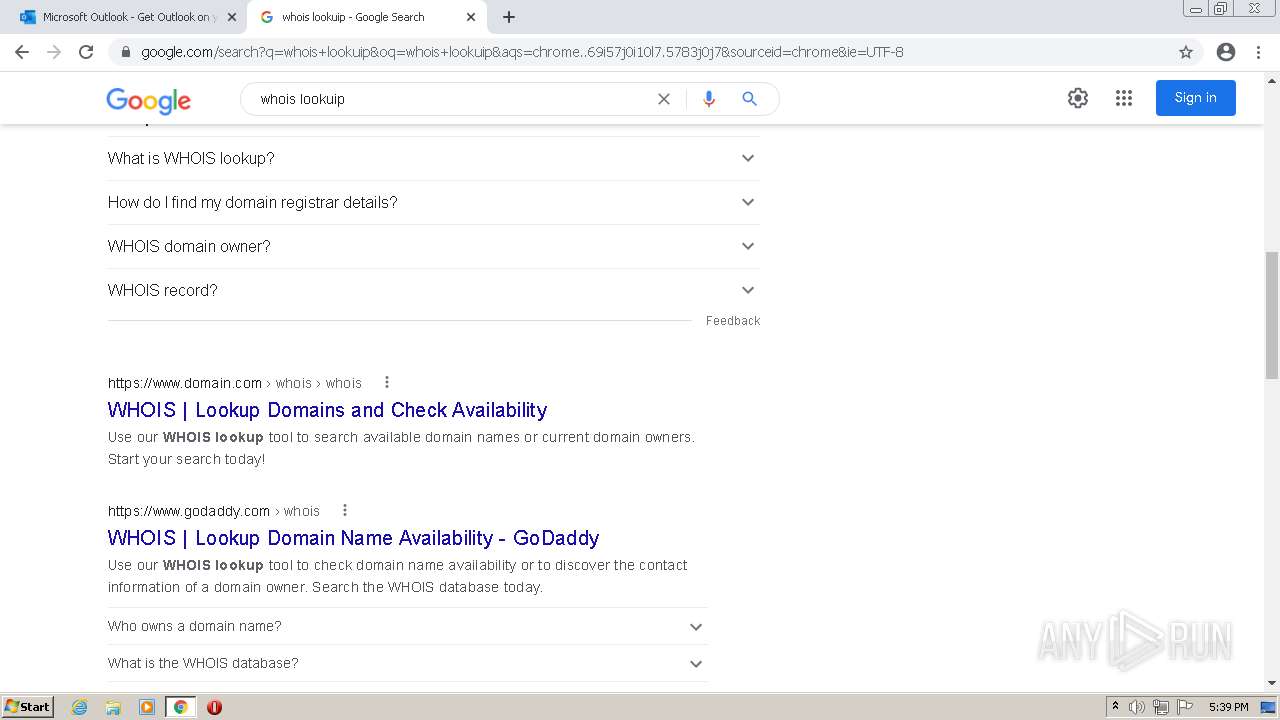
Task: Open 'WHOIS | Lookup Domains and Check Availability'
Action: point(327,410)
